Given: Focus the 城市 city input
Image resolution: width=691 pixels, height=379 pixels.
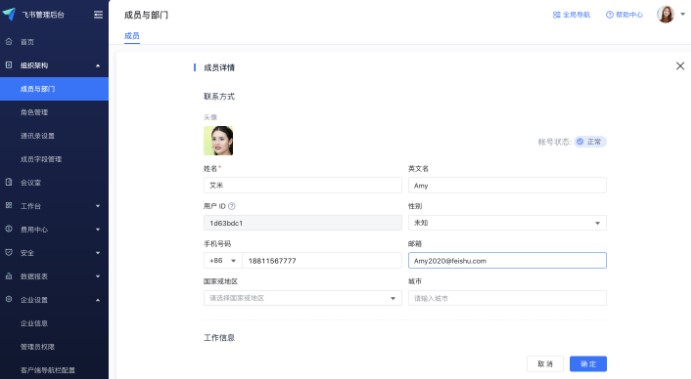Looking at the screenshot, I should [507, 298].
